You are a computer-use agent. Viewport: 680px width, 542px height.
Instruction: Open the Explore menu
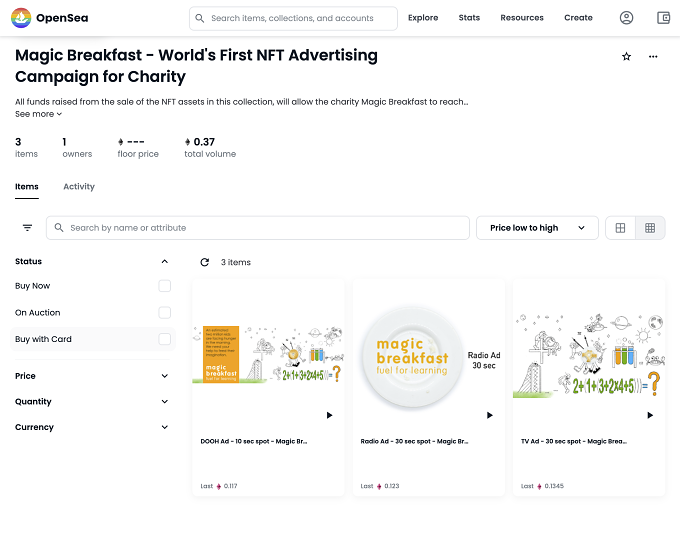[x=423, y=18]
